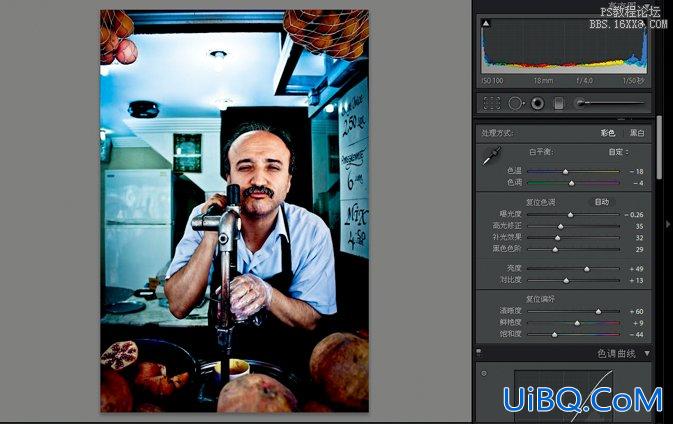
Task: Click the histogram graph
Action: pos(564,46)
